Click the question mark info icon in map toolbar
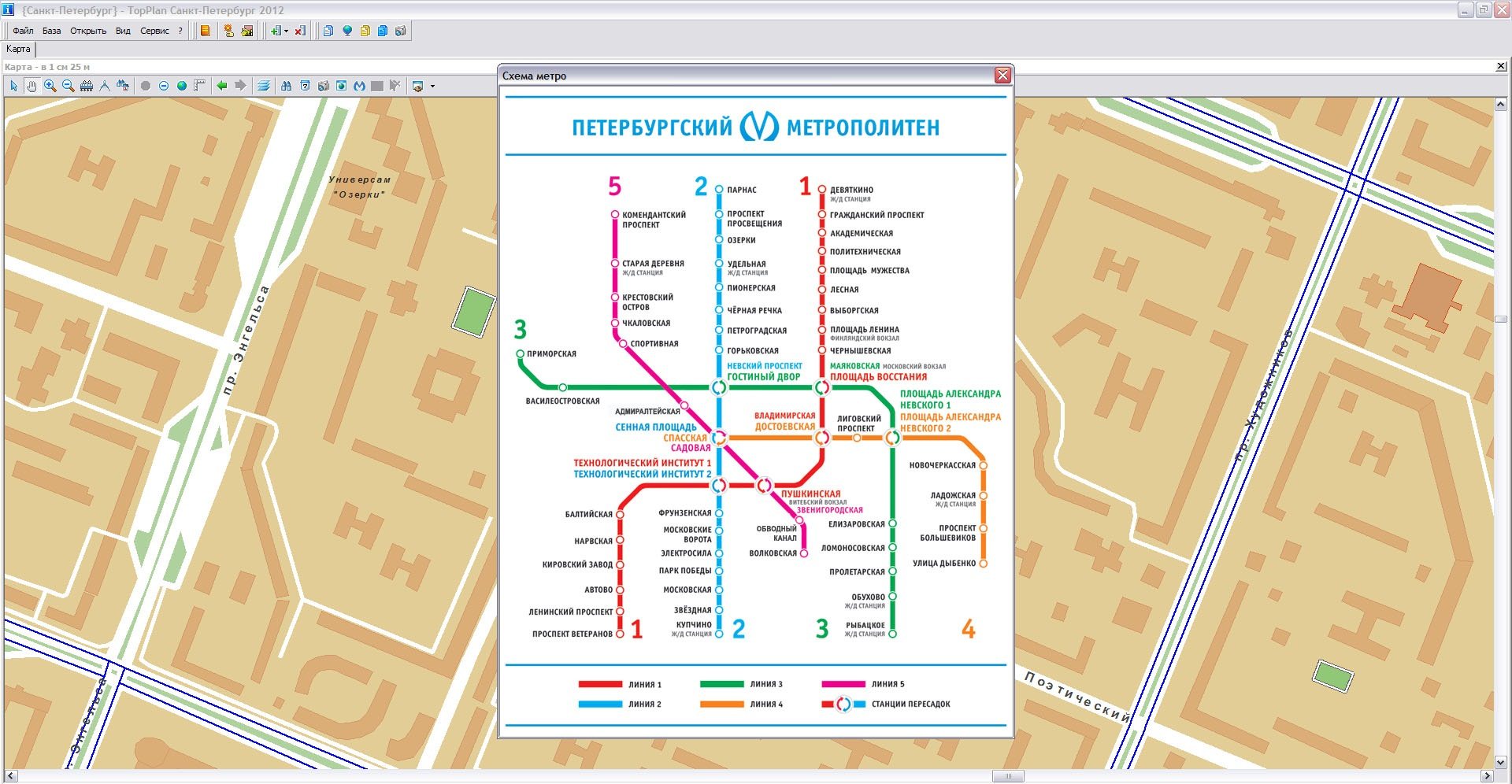Viewport: 1512px width, 784px height. pos(305,86)
